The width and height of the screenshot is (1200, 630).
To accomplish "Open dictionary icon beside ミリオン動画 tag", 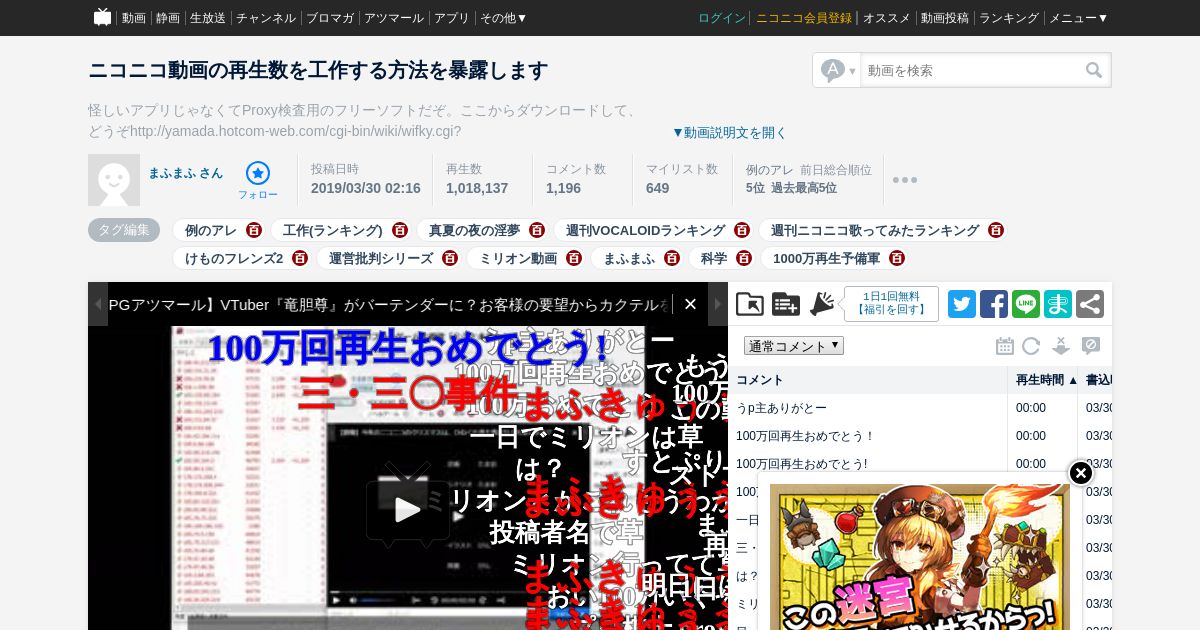I will click(574, 258).
